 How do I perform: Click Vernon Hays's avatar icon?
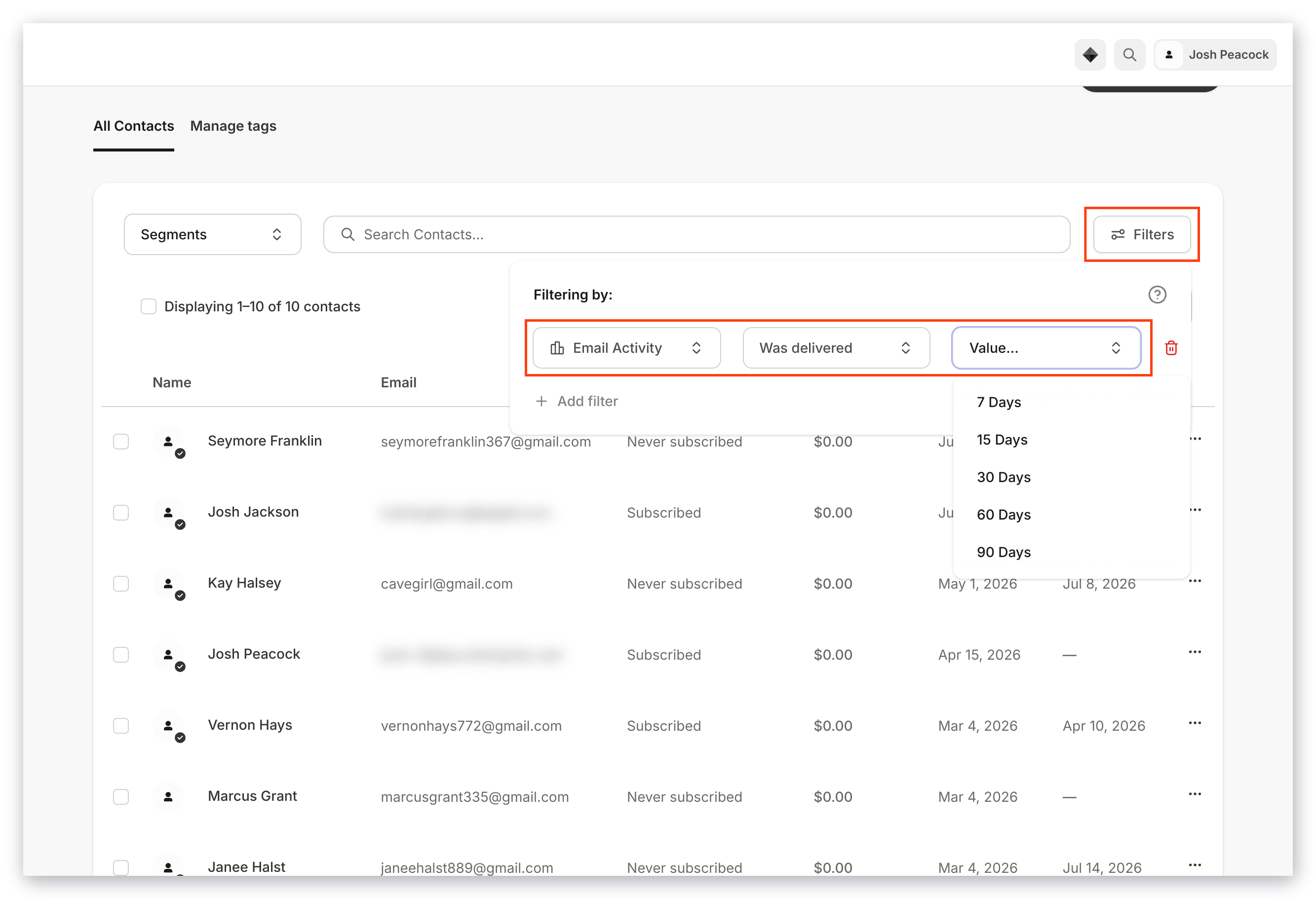168,726
